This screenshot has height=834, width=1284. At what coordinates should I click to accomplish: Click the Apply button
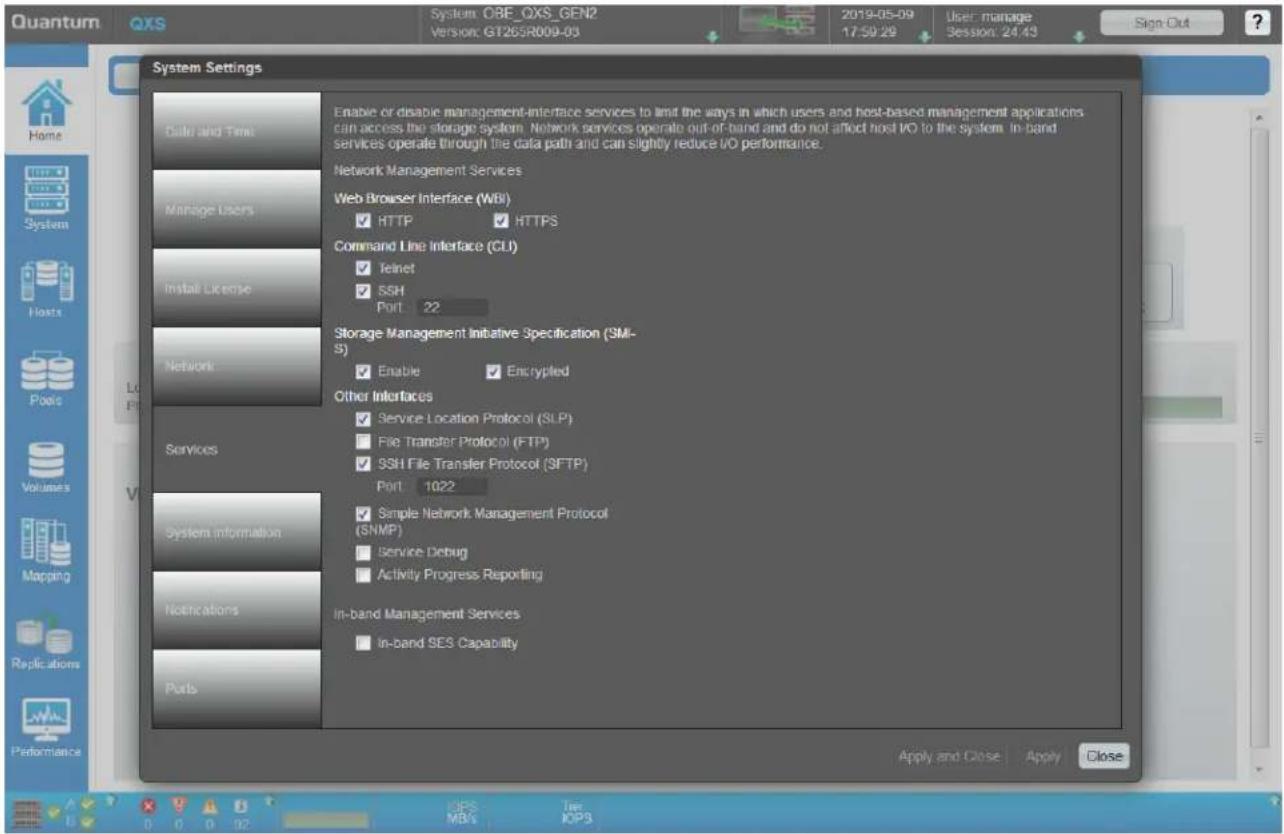(1042, 757)
